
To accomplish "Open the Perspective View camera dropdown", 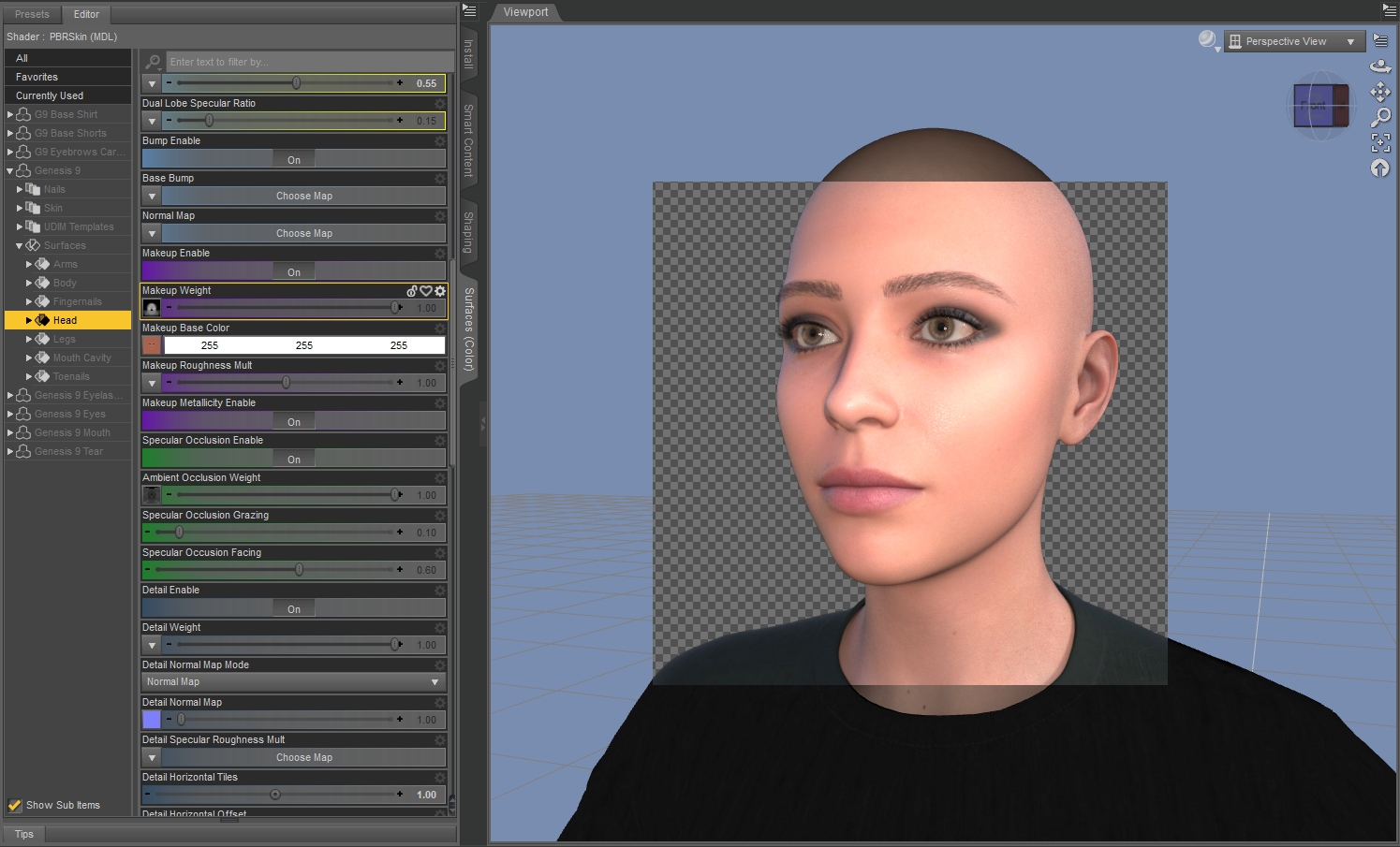I will pyautogui.click(x=1293, y=41).
